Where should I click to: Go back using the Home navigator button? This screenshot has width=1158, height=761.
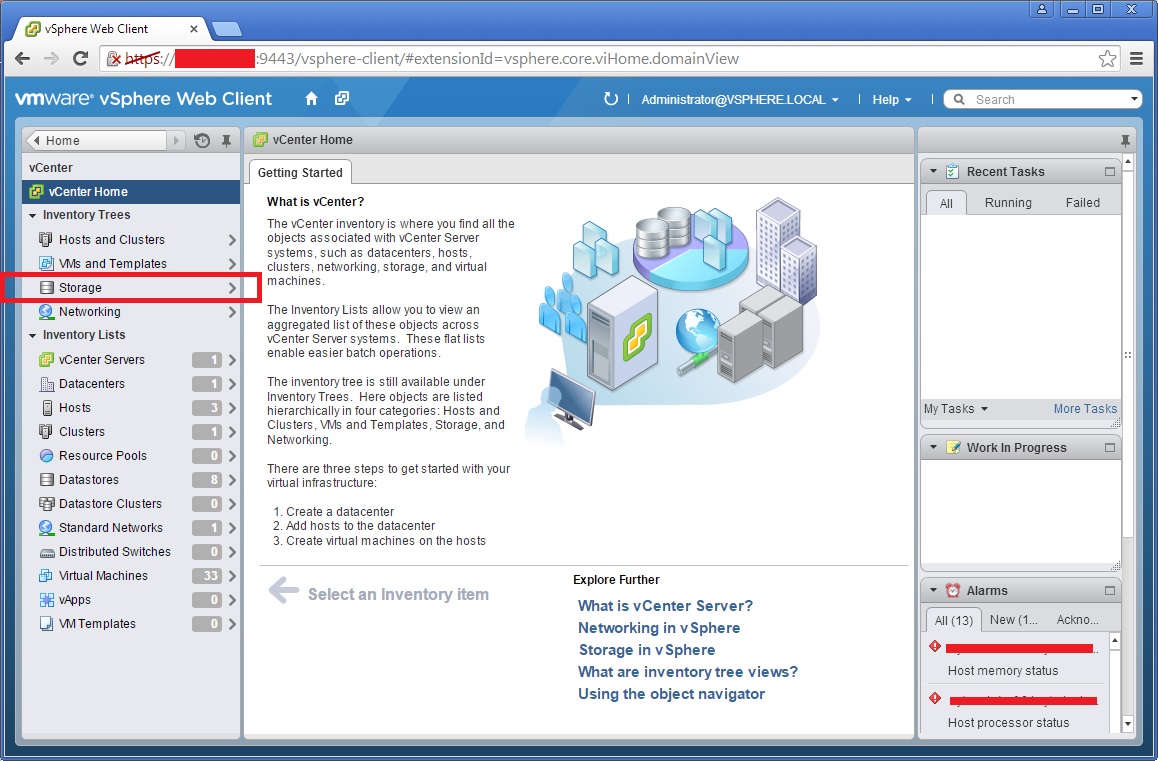(x=96, y=140)
